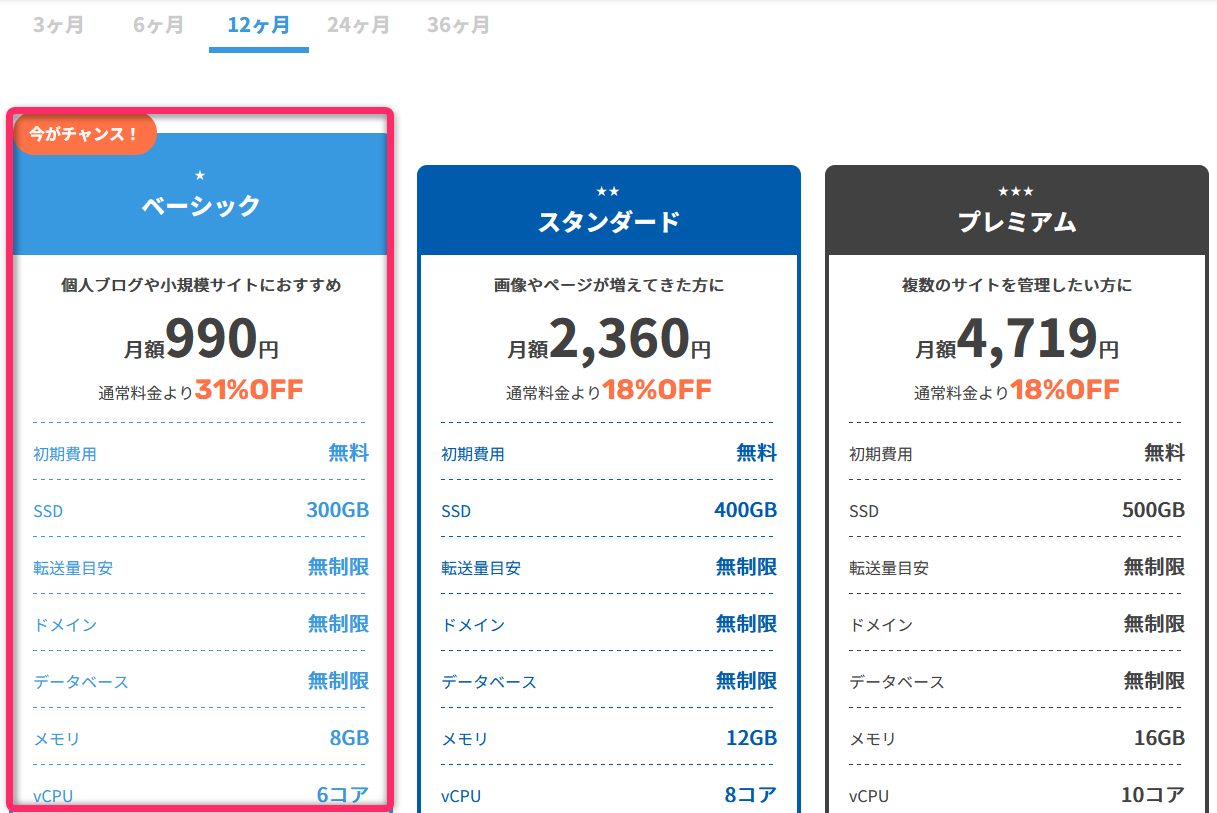Open the 6ヶ月 pricing view
The image size is (1217, 813).
tap(156, 24)
